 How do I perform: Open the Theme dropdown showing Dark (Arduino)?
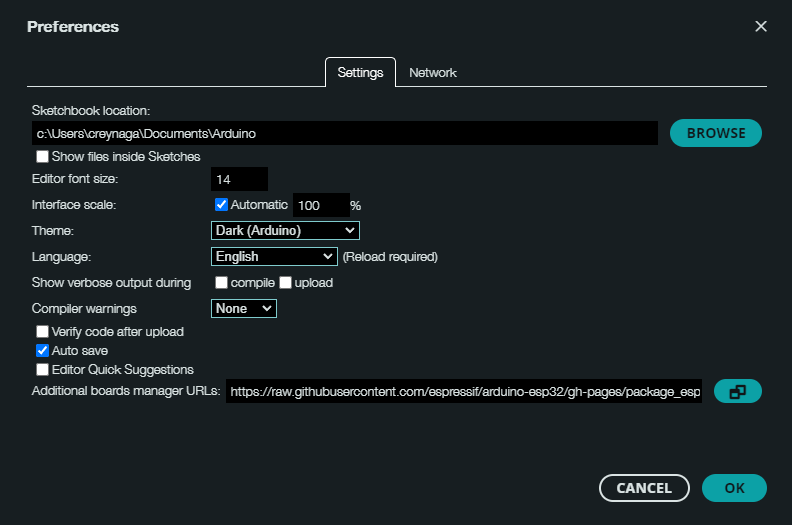[285, 230]
